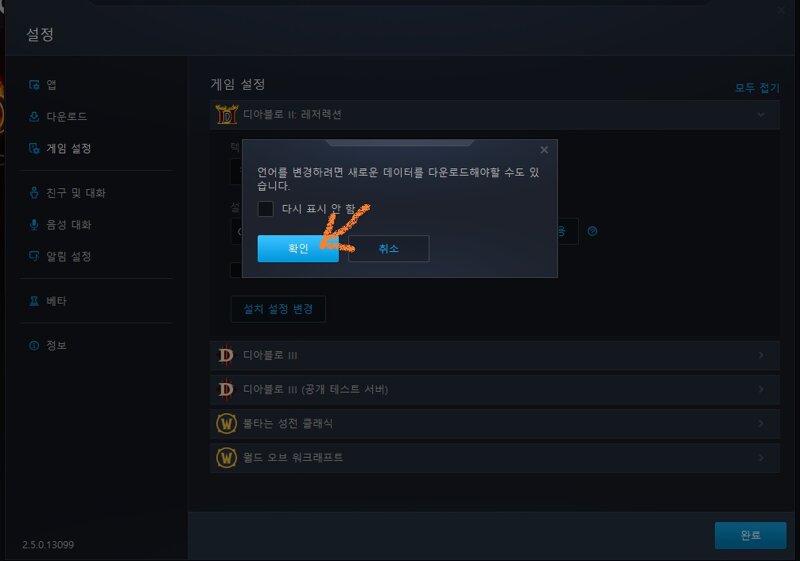This screenshot has height=561, width=800.
Task: Click the 음성 대화 microphone icon
Action: [34, 225]
